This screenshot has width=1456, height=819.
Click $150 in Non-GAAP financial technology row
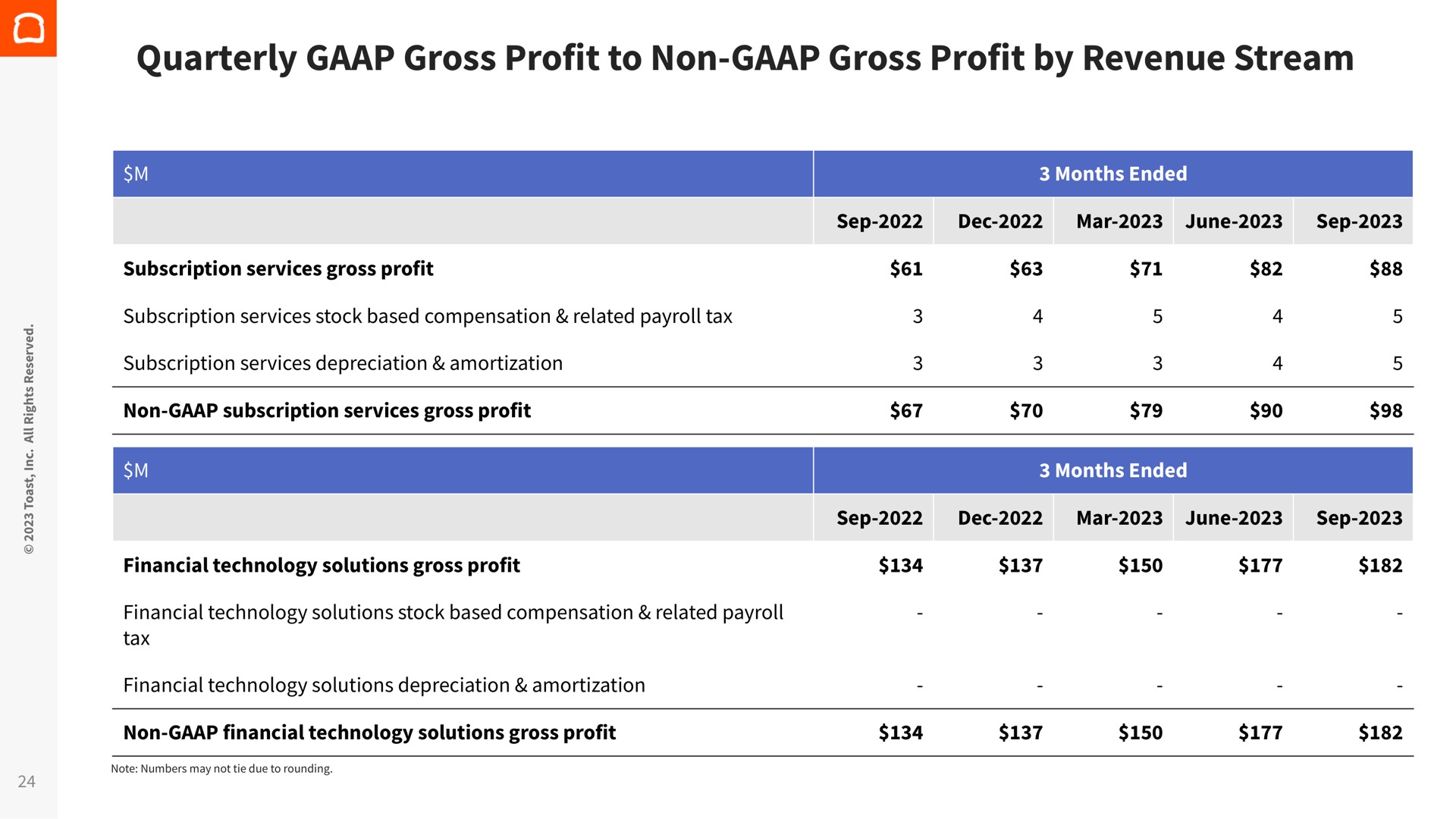pos(1141,733)
